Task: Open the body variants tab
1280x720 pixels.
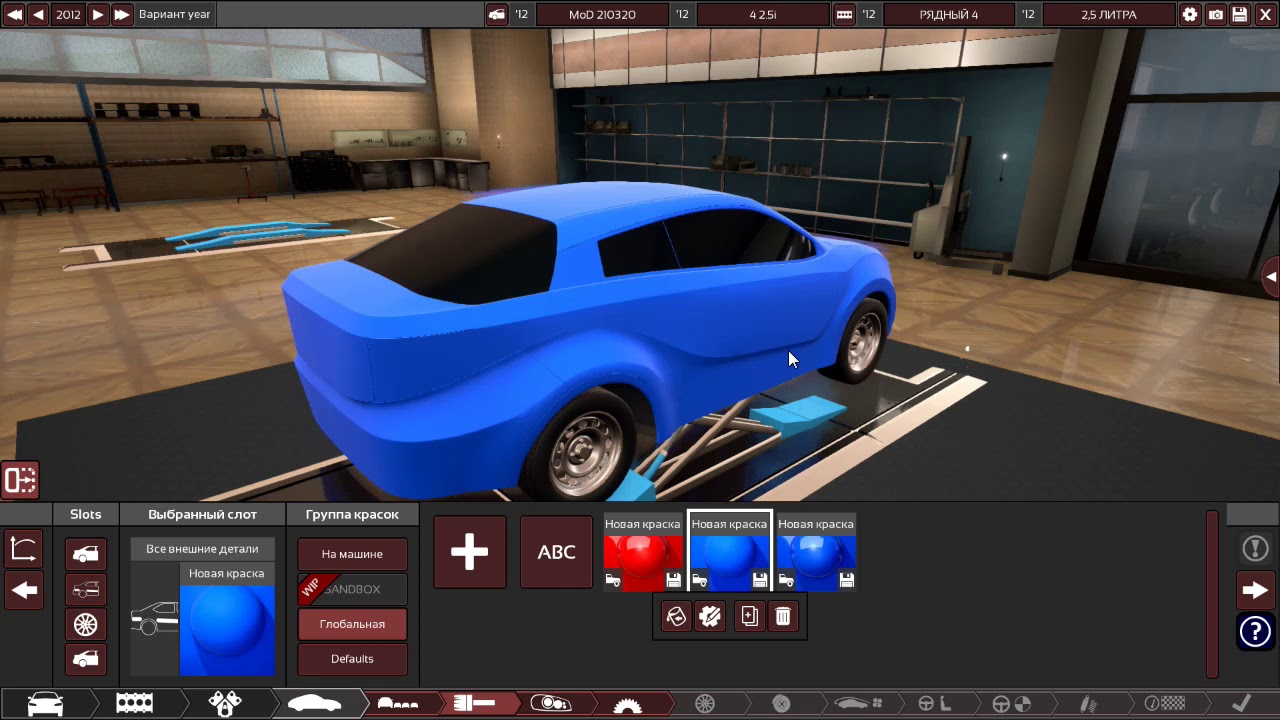Action: [x=398, y=704]
